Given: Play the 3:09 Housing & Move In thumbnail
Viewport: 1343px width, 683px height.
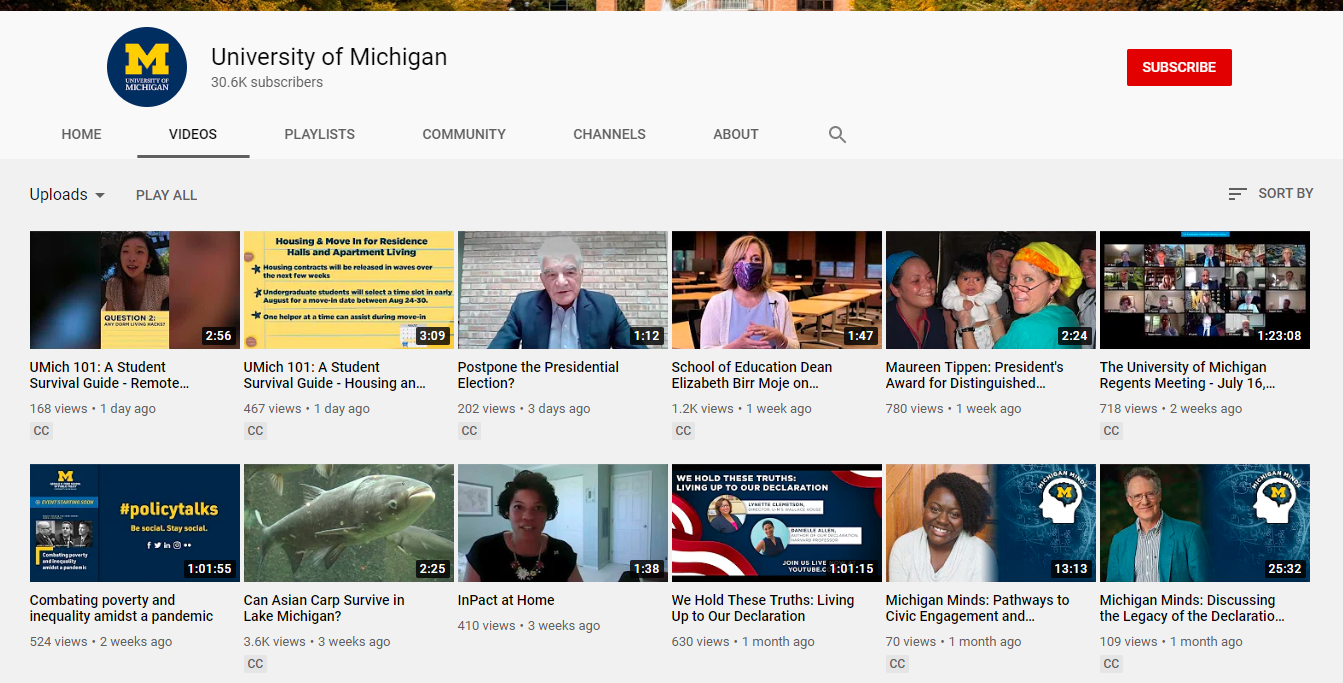Looking at the screenshot, I should [x=349, y=290].
